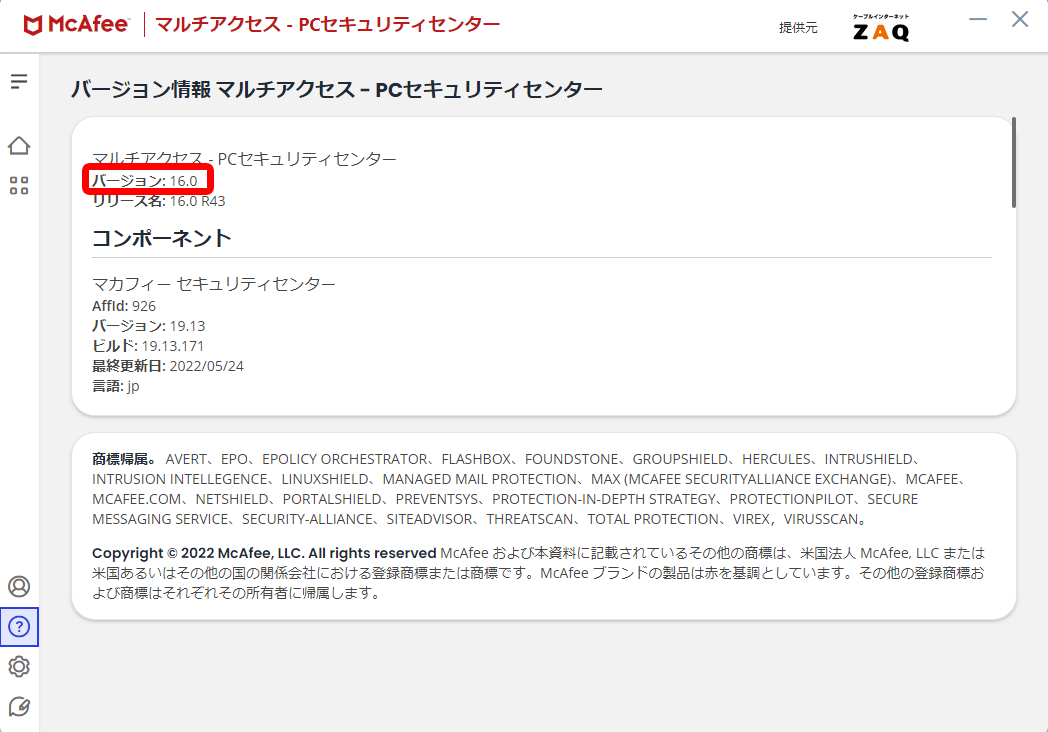Select the バージョン: 19.13 line
Image resolution: width=1048 pixels, height=732 pixels.
coord(148,326)
